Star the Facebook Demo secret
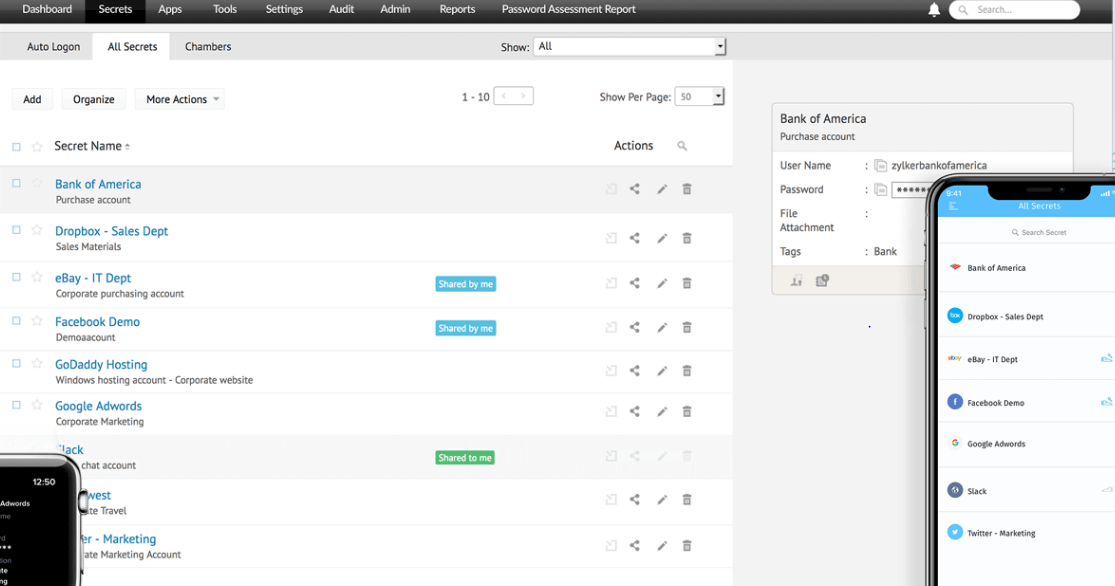Image resolution: width=1115 pixels, height=586 pixels. click(x=37, y=321)
